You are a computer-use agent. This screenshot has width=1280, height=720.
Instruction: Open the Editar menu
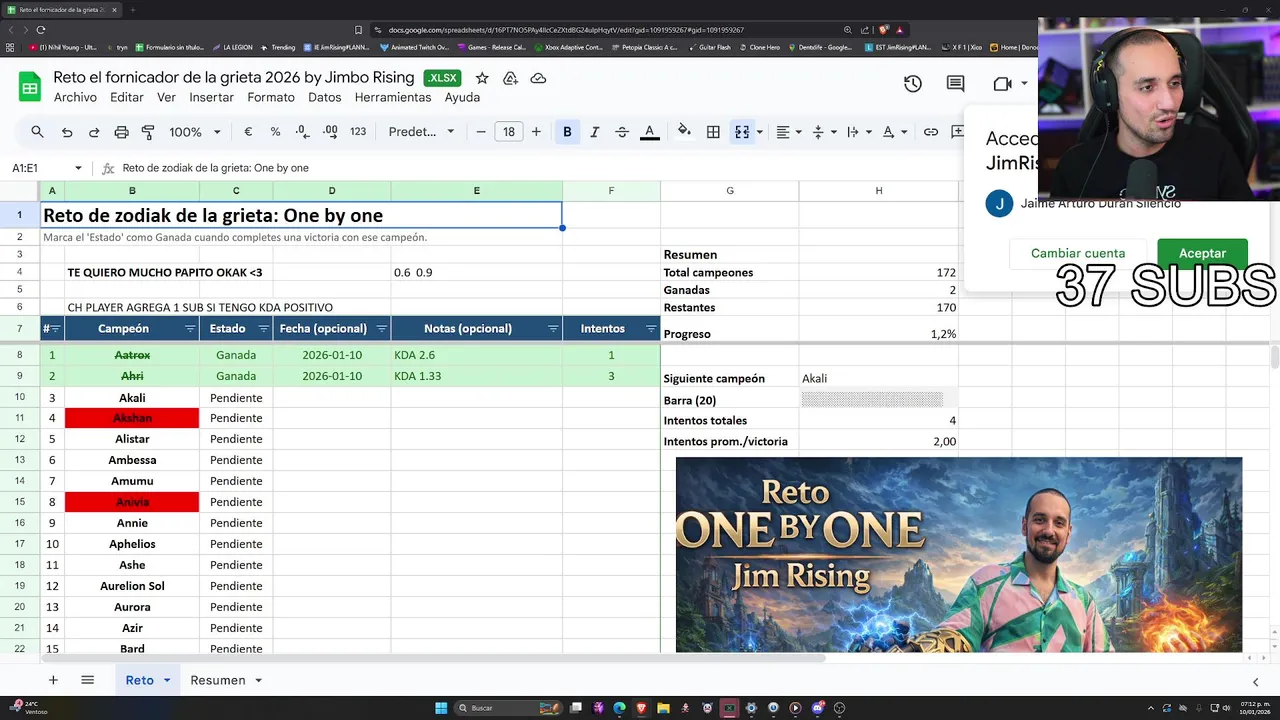(x=127, y=97)
